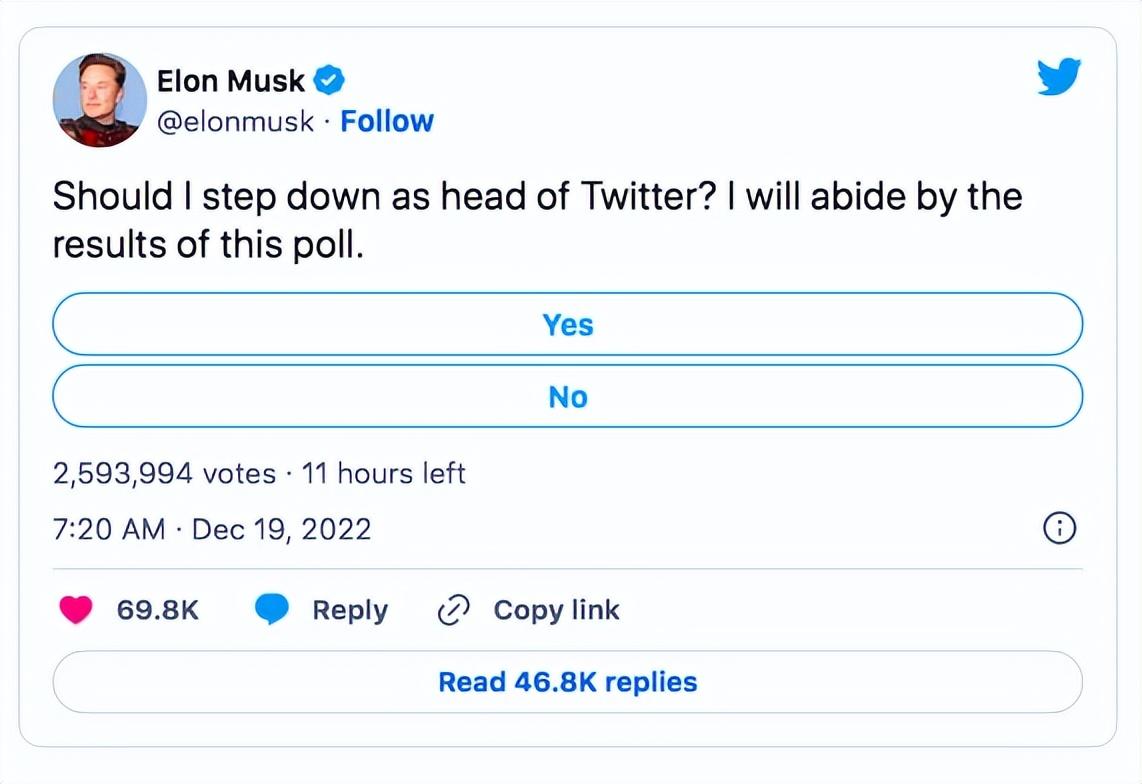Click the tweet text about stepping down
This screenshot has height=784, width=1142.
(537, 220)
